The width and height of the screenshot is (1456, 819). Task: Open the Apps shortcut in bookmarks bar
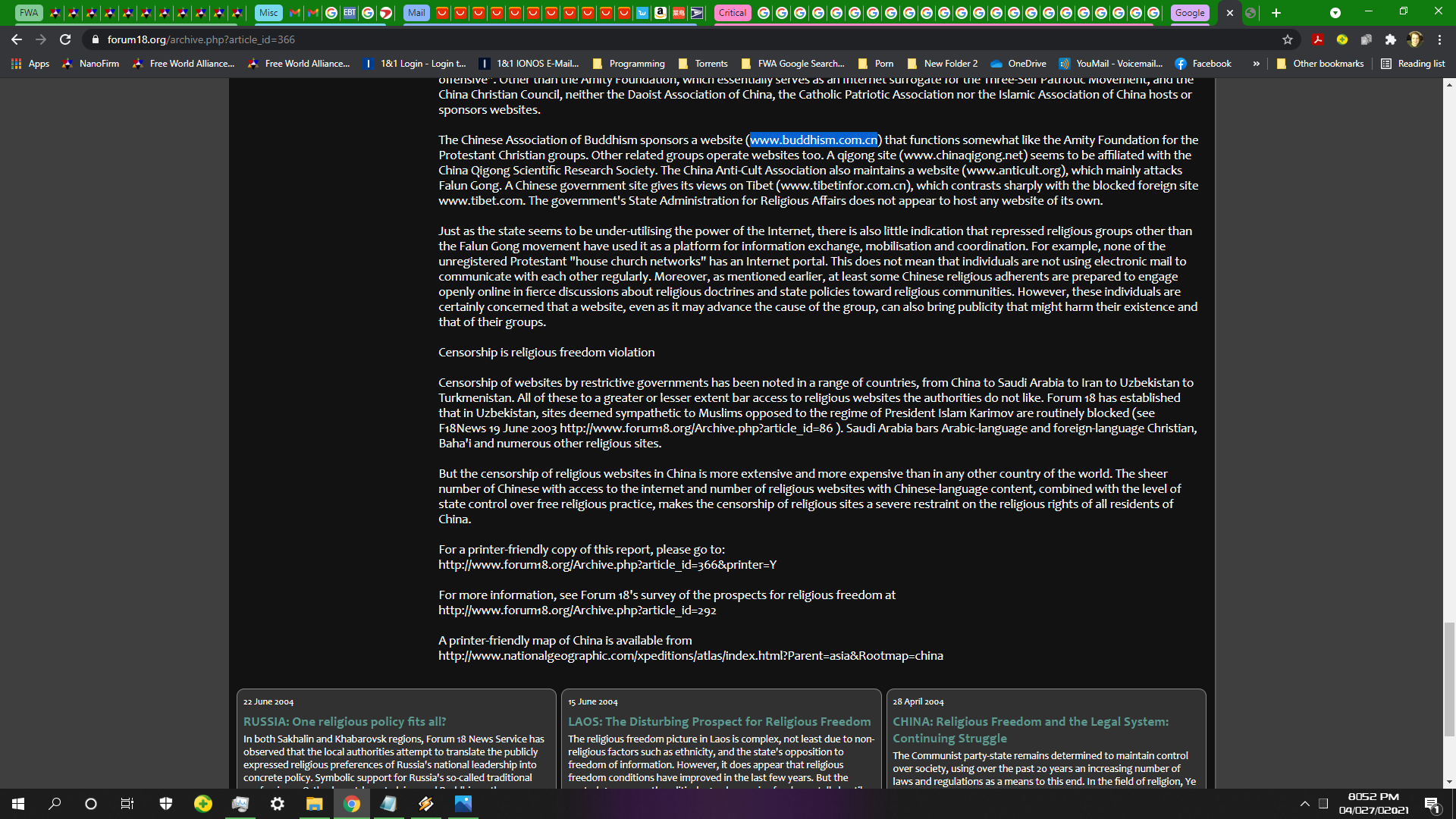30,64
